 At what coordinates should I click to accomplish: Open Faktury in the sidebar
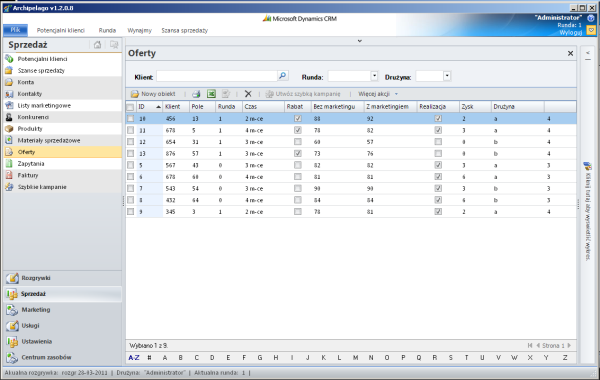(x=62, y=175)
